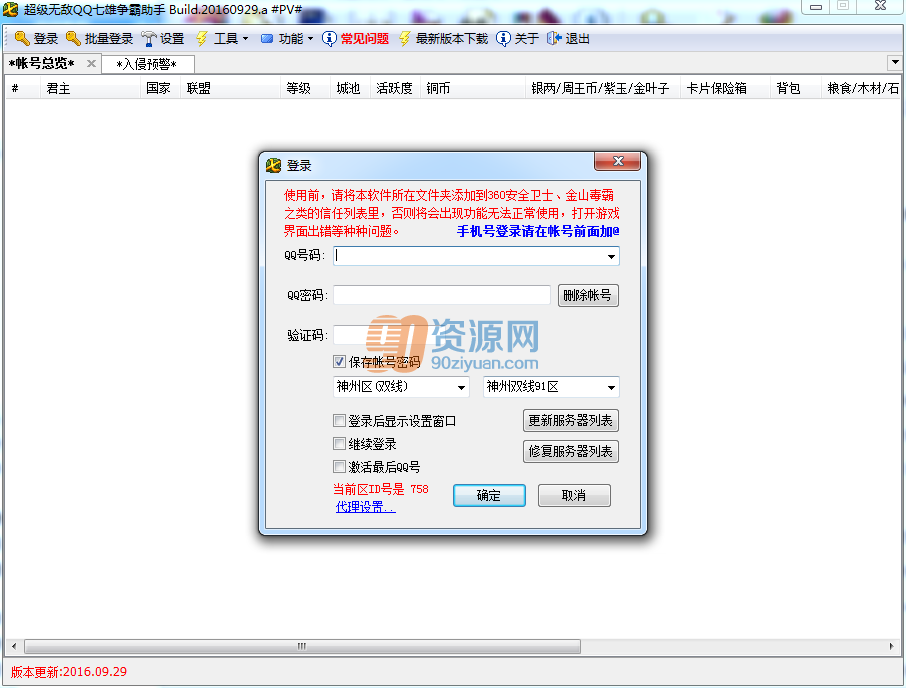Click the info icon for 关于
The width and height of the screenshot is (906, 688).
pyautogui.click(x=503, y=39)
